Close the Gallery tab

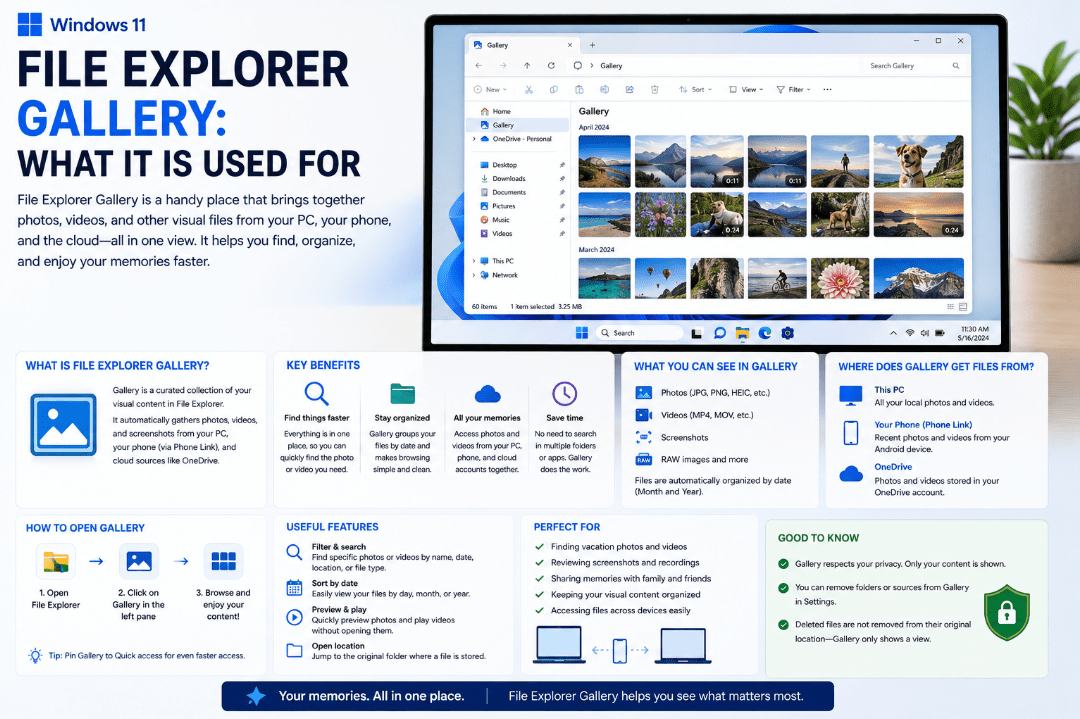570,45
